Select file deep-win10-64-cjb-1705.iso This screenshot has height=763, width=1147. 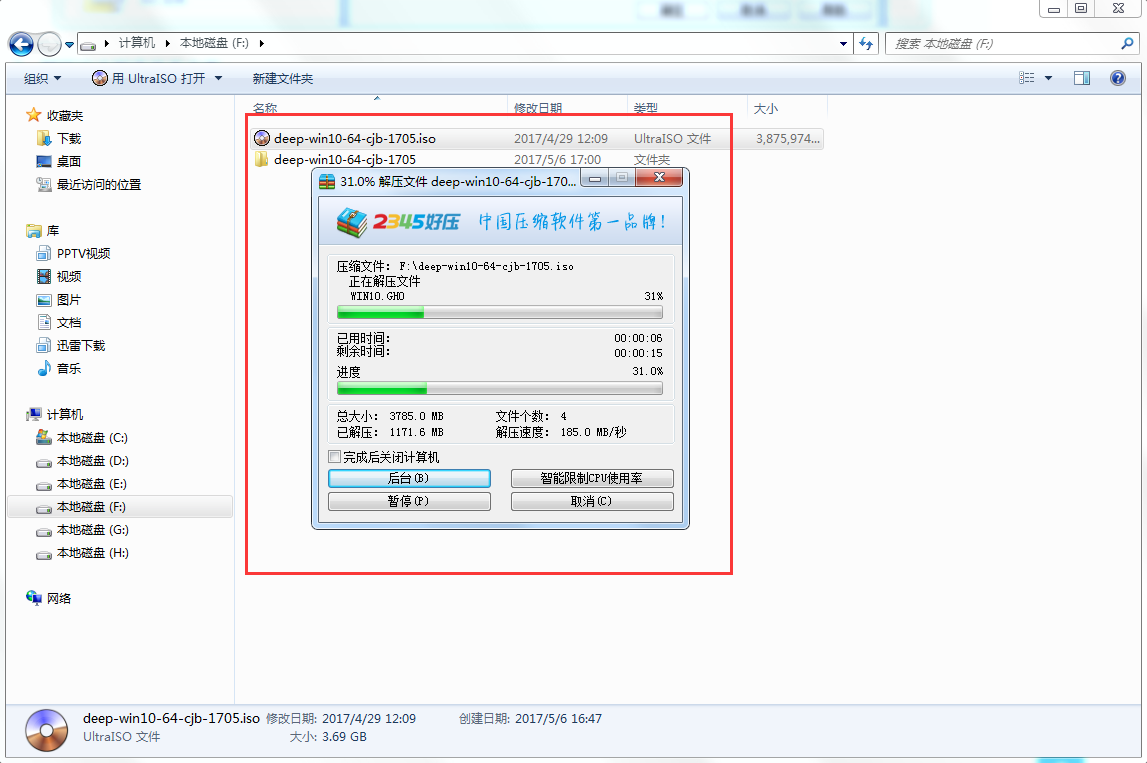click(537, 138)
